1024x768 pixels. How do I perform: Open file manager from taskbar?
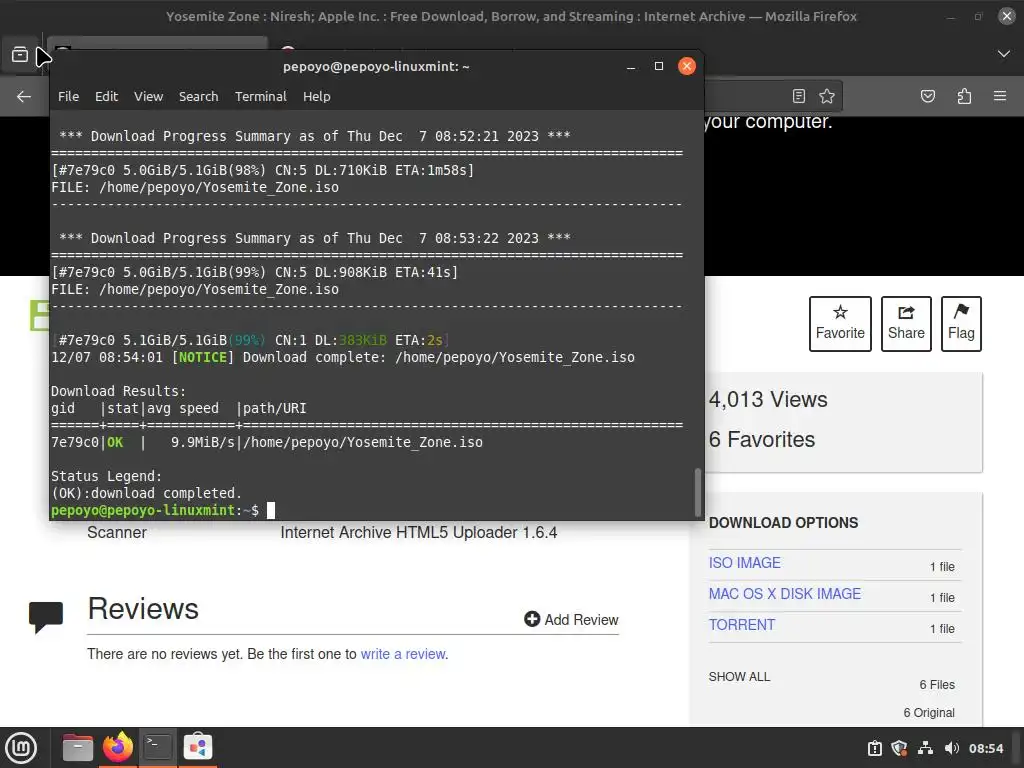coord(77,748)
